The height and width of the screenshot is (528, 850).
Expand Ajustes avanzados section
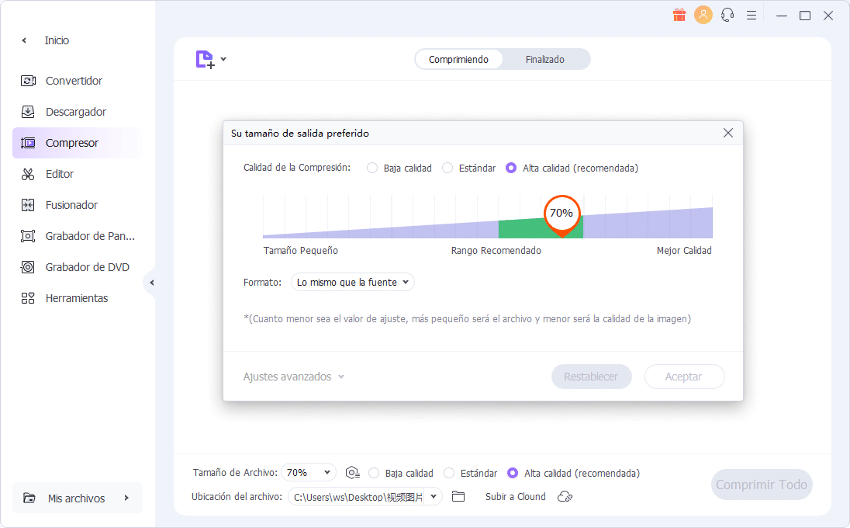point(293,377)
